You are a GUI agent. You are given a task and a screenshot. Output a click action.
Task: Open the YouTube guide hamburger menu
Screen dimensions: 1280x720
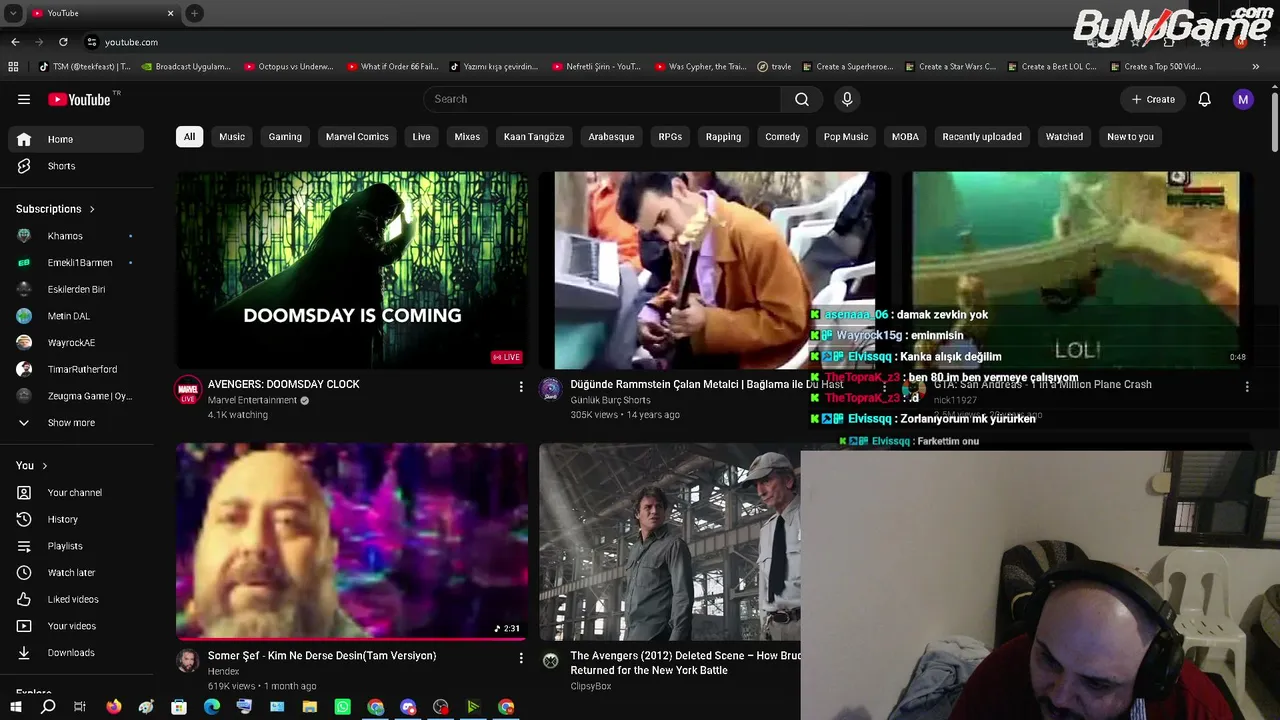click(24, 99)
